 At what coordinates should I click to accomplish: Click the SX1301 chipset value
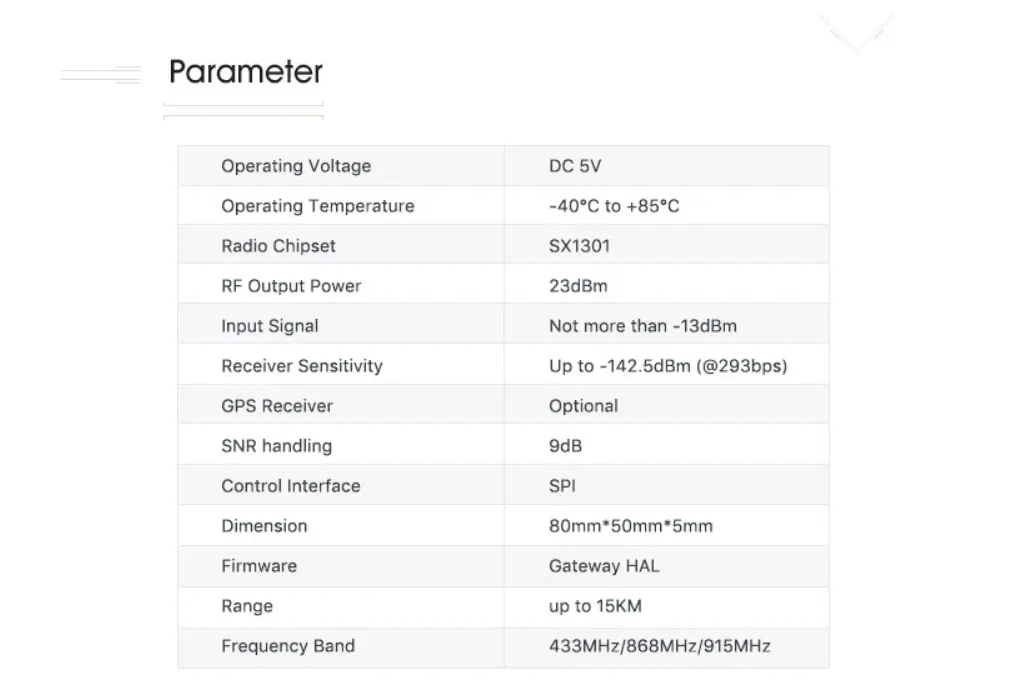click(x=580, y=246)
